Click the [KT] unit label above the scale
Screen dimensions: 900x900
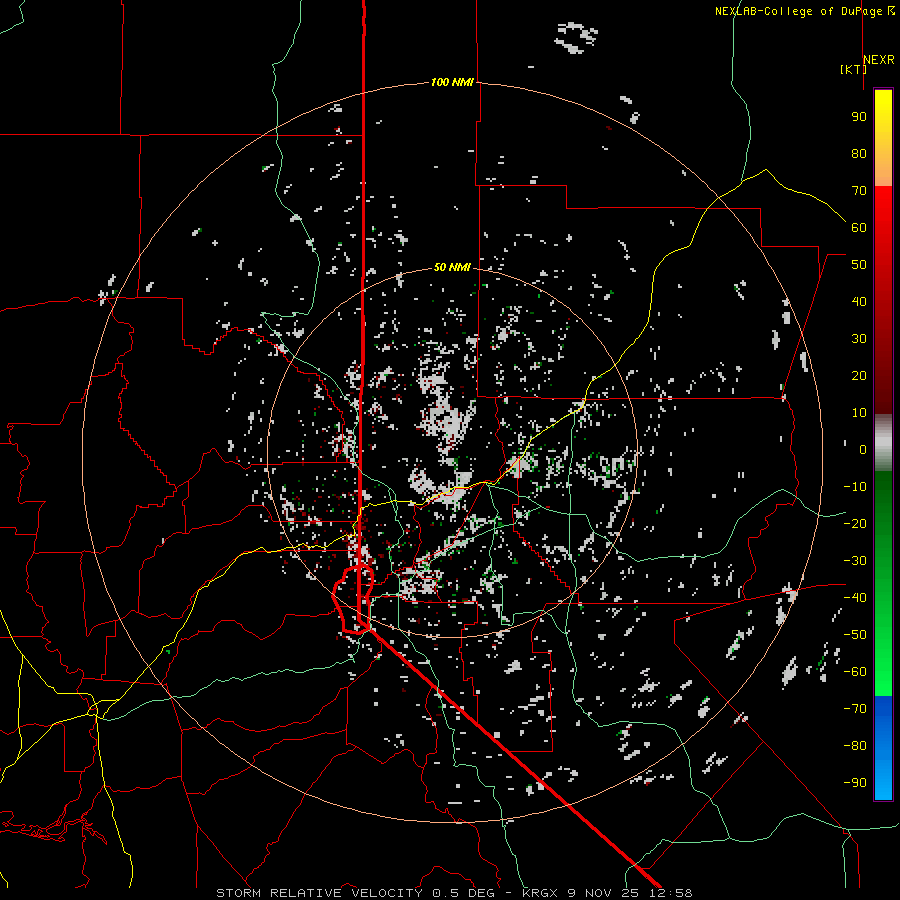(x=853, y=69)
